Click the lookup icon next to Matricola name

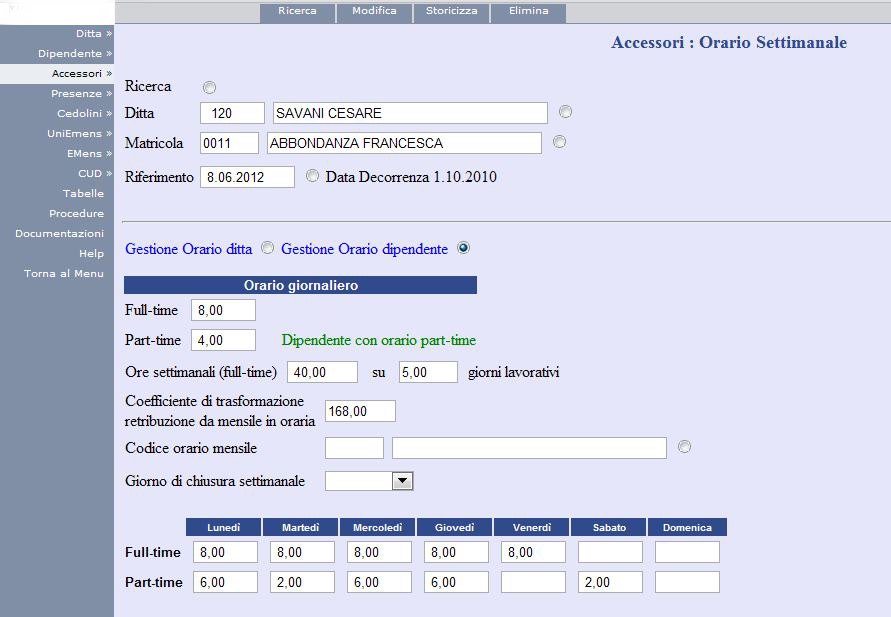(559, 142)
